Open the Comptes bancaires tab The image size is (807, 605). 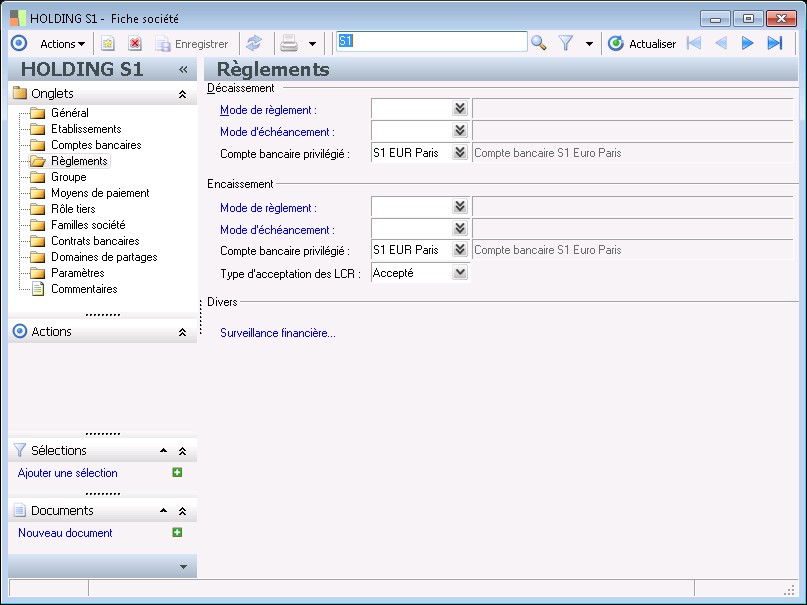pos(96,145)
